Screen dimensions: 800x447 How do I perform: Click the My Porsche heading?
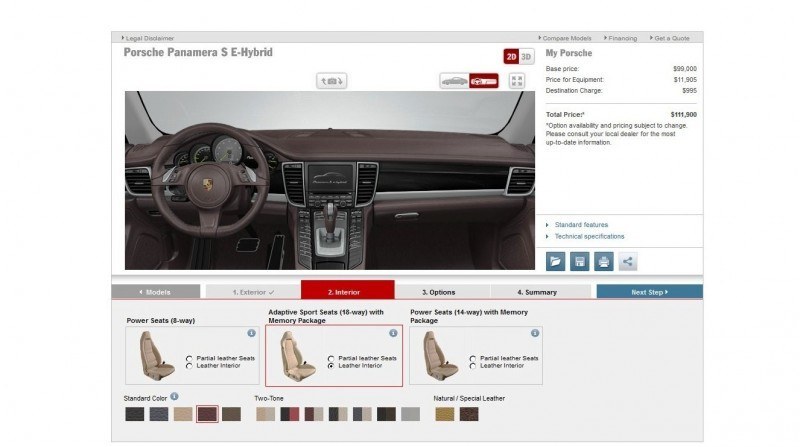coord(569,53)
